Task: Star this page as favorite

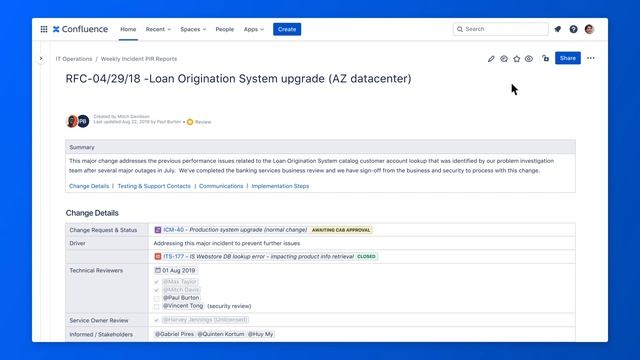Action: pyautogui.click(x=516, y=59)
